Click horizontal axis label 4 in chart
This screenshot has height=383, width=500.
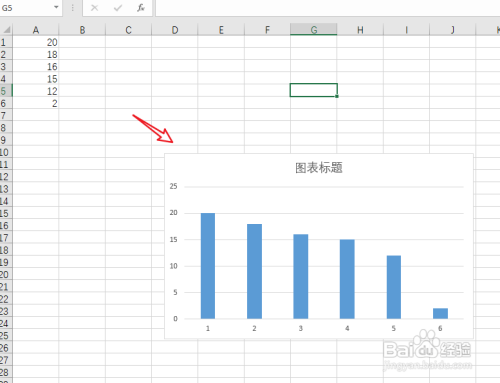tap(347, 328)
